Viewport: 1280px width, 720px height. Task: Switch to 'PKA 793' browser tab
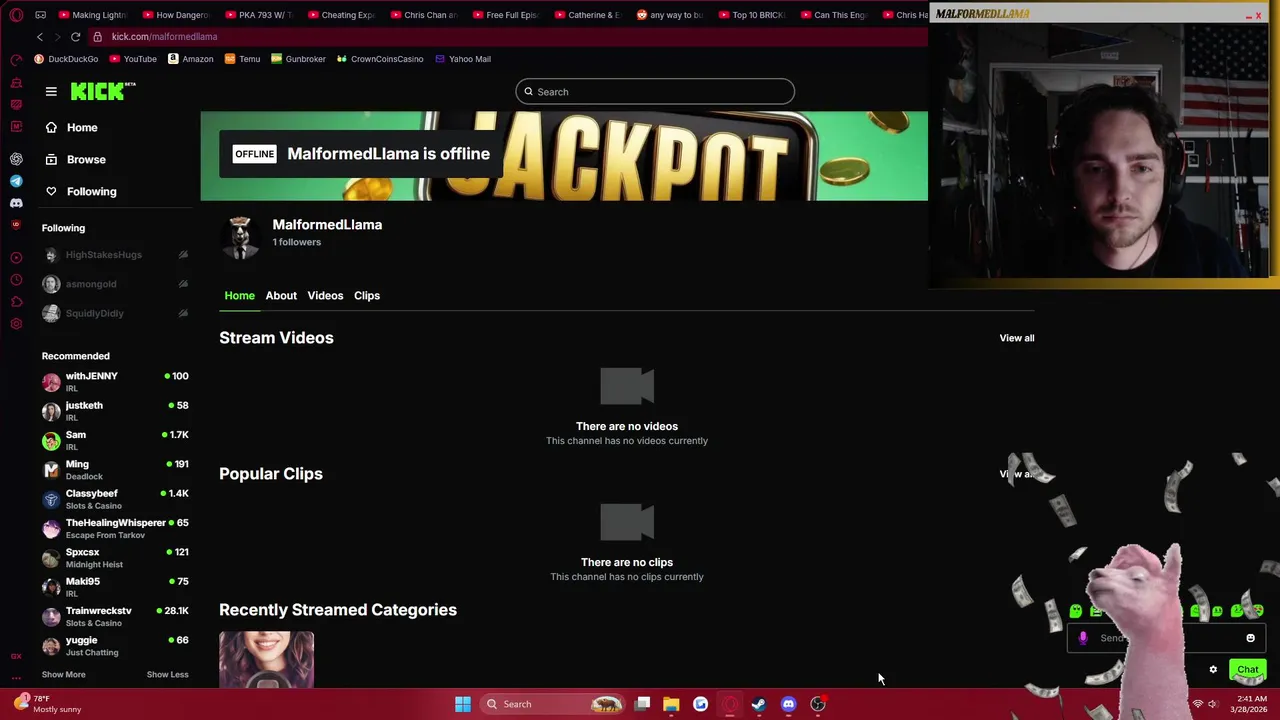[258, 15]
